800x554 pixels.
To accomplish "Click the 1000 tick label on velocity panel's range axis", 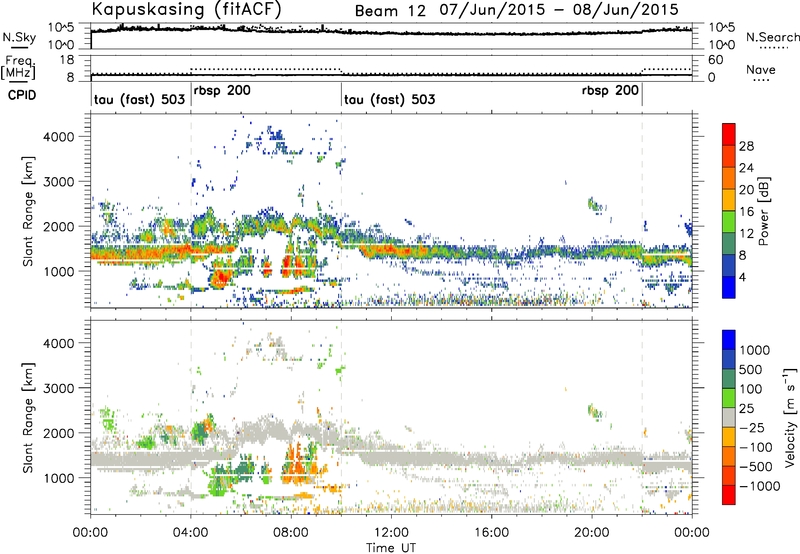I will [58, 478].
